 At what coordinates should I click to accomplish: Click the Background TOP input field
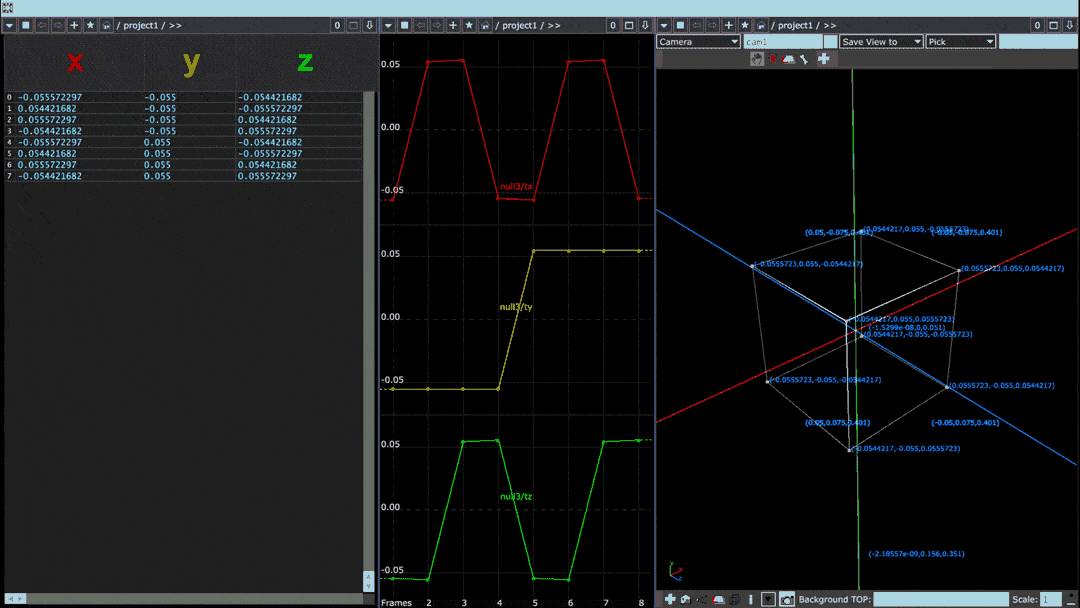[x=941, y=600]
